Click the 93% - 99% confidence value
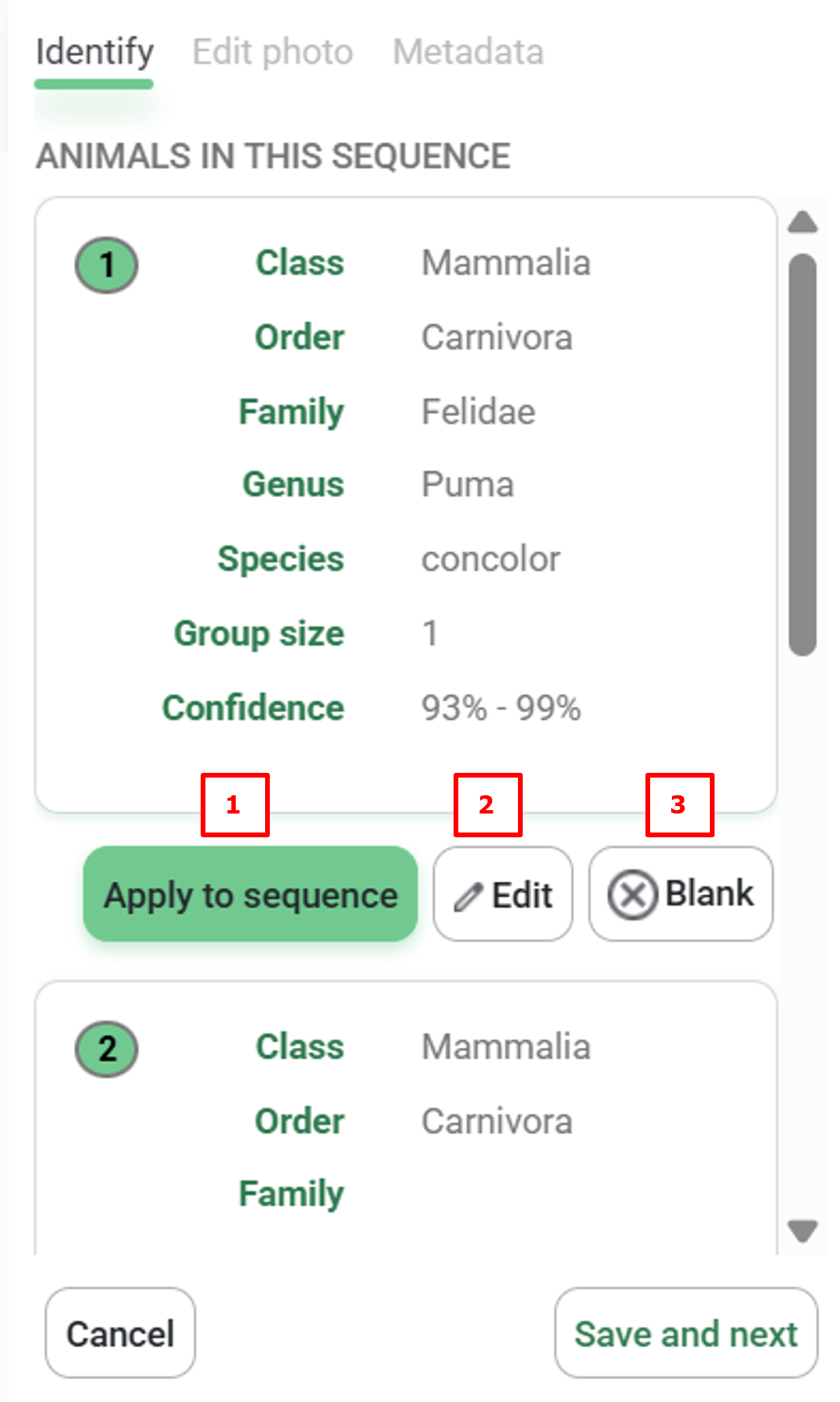Image resolution: width=840 pixels, height=1402 pixels. 501,708
